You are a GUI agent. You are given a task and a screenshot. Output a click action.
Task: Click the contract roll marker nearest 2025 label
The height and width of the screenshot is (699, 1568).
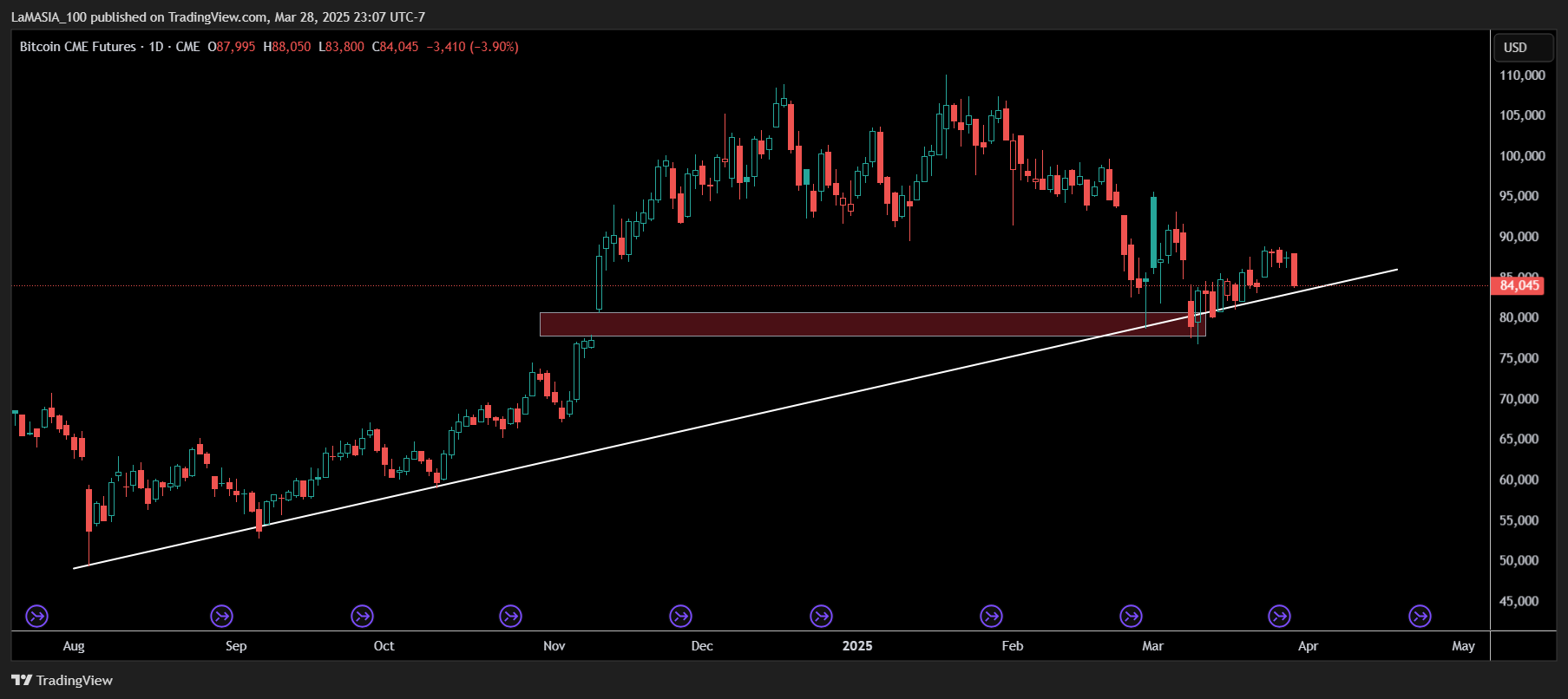pyautogui.click(x=821, y=617)
